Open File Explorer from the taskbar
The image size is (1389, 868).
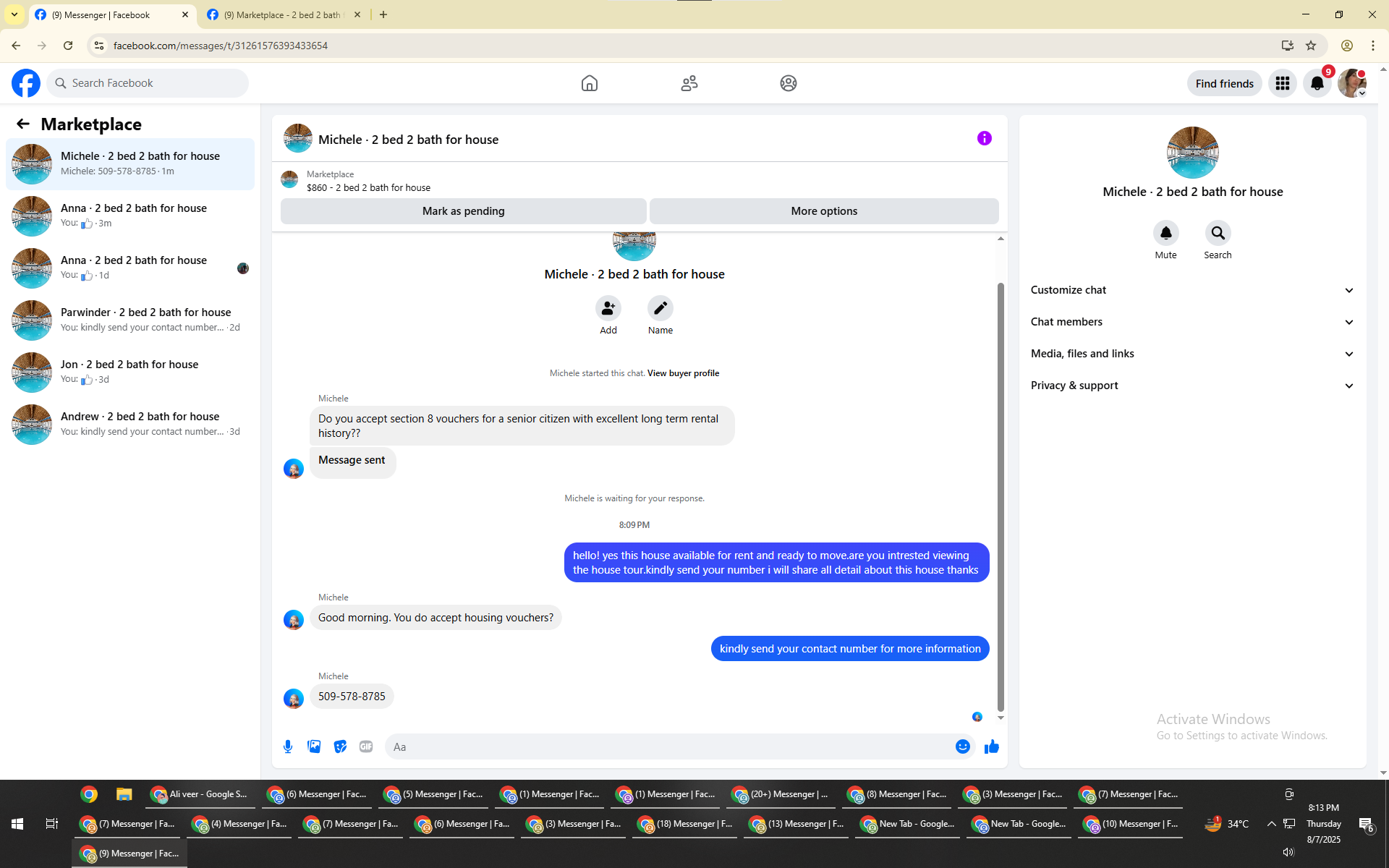pyautogui.click(x=124, y=794)
